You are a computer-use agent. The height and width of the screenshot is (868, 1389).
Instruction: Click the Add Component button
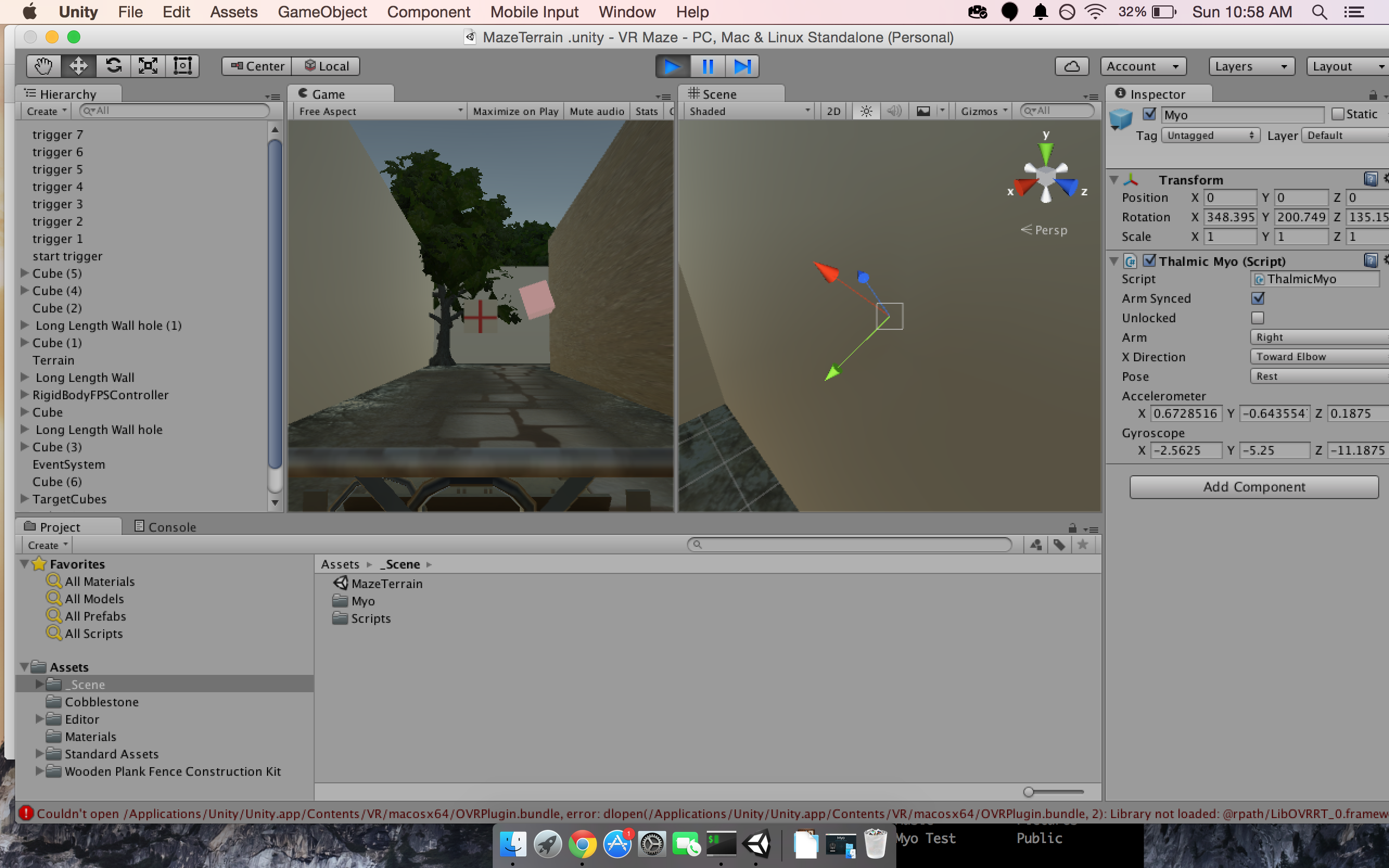click(x=1253, y=487)
